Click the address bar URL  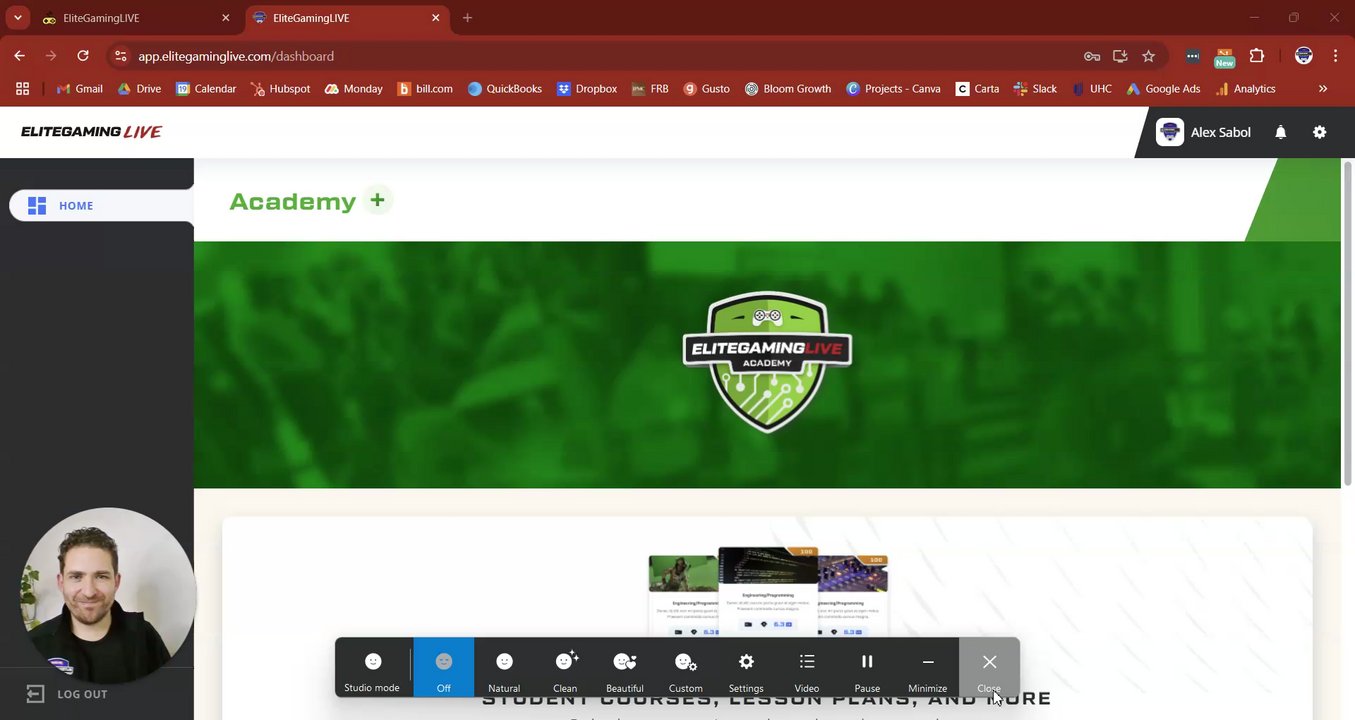coord(236,57)
